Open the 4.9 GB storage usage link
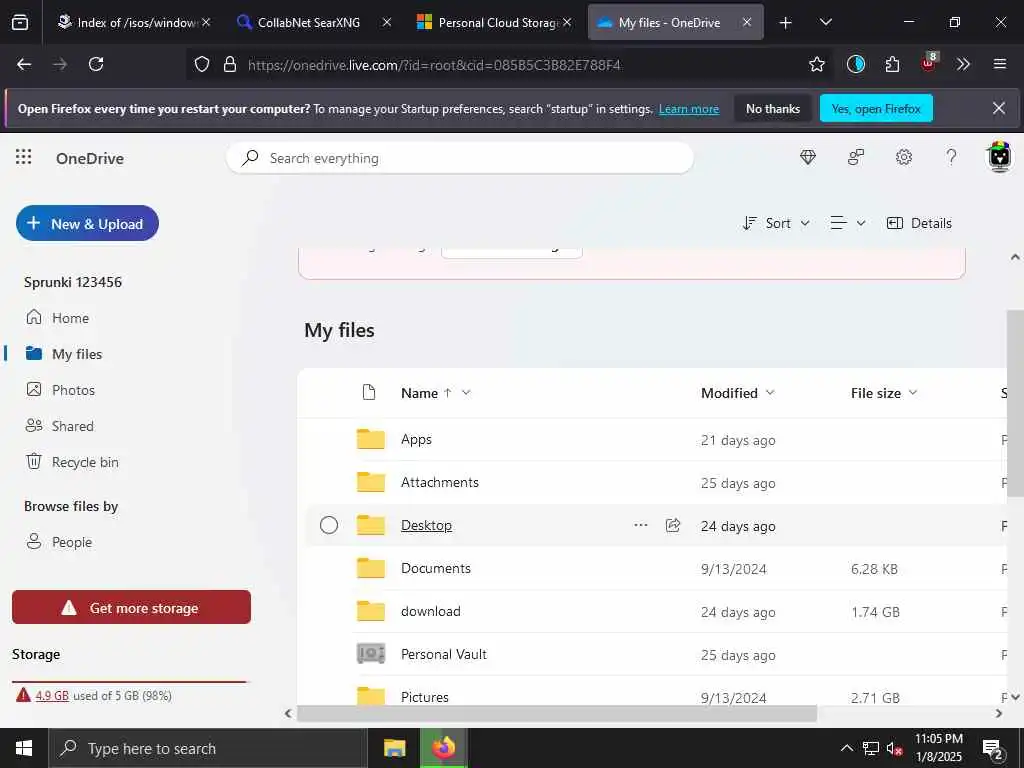Image resolution: width=1024 pixels, height=768 pixels. click(x=52, y=696)
